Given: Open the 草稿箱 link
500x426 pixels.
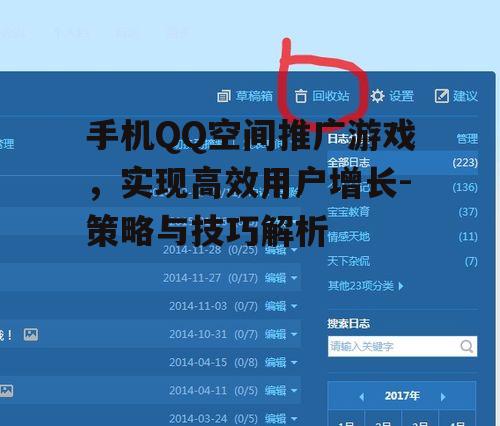Looking at the screenshot, I should (254, 96).
